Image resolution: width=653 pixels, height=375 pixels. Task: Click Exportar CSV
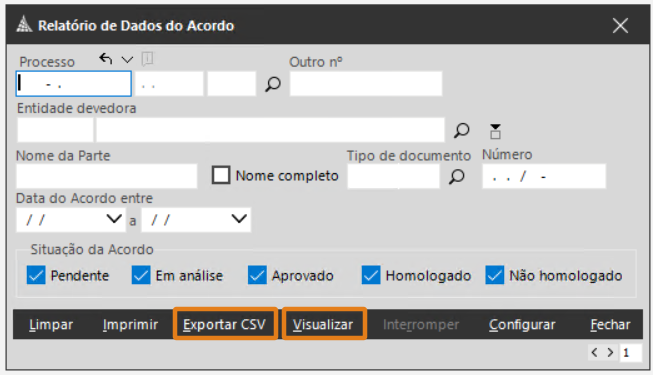224,324
